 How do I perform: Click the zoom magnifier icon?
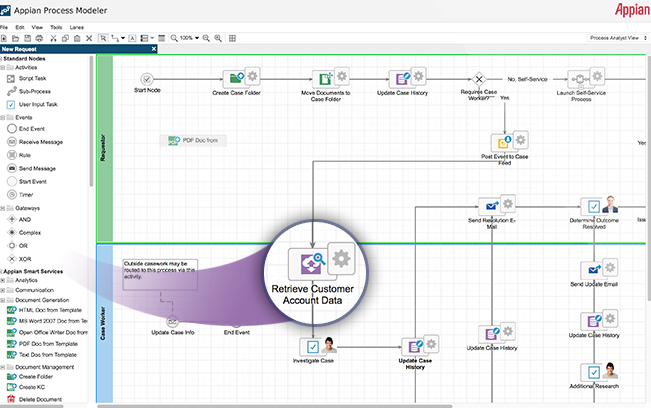click(x=174, y=38)
